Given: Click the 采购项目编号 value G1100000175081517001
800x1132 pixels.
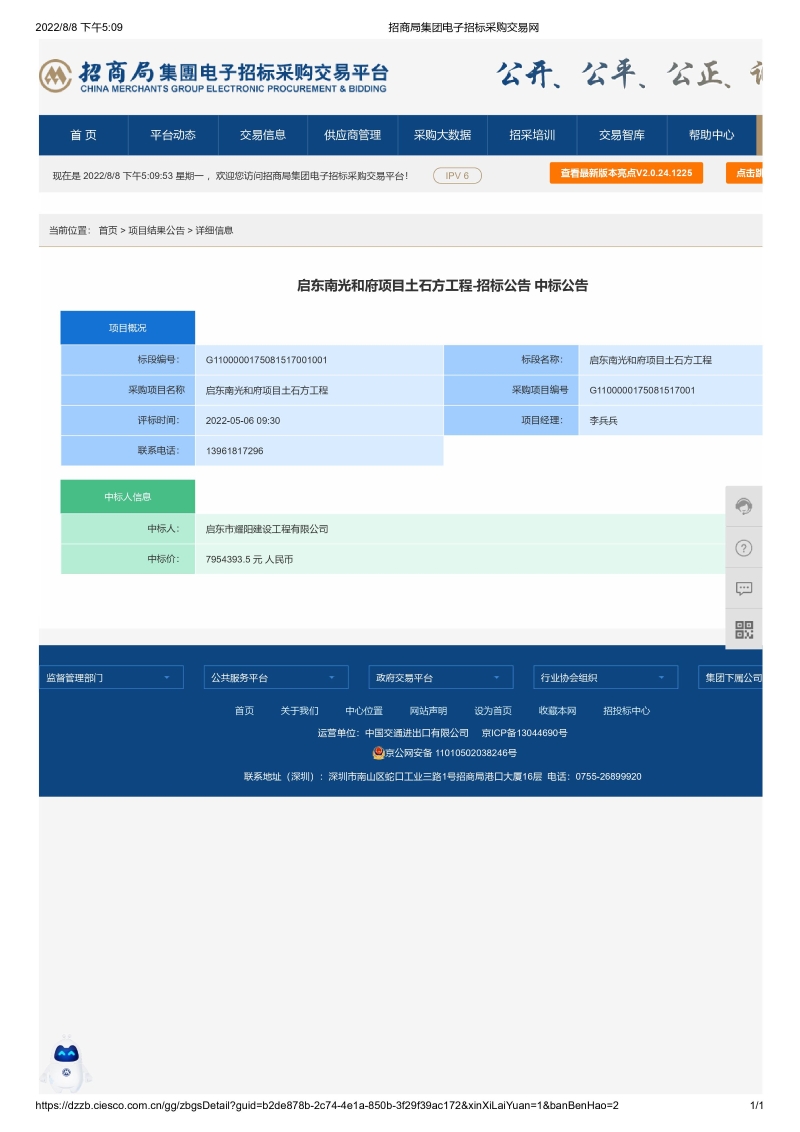Looking at the screenshot, I should click(x=642, y=390).
